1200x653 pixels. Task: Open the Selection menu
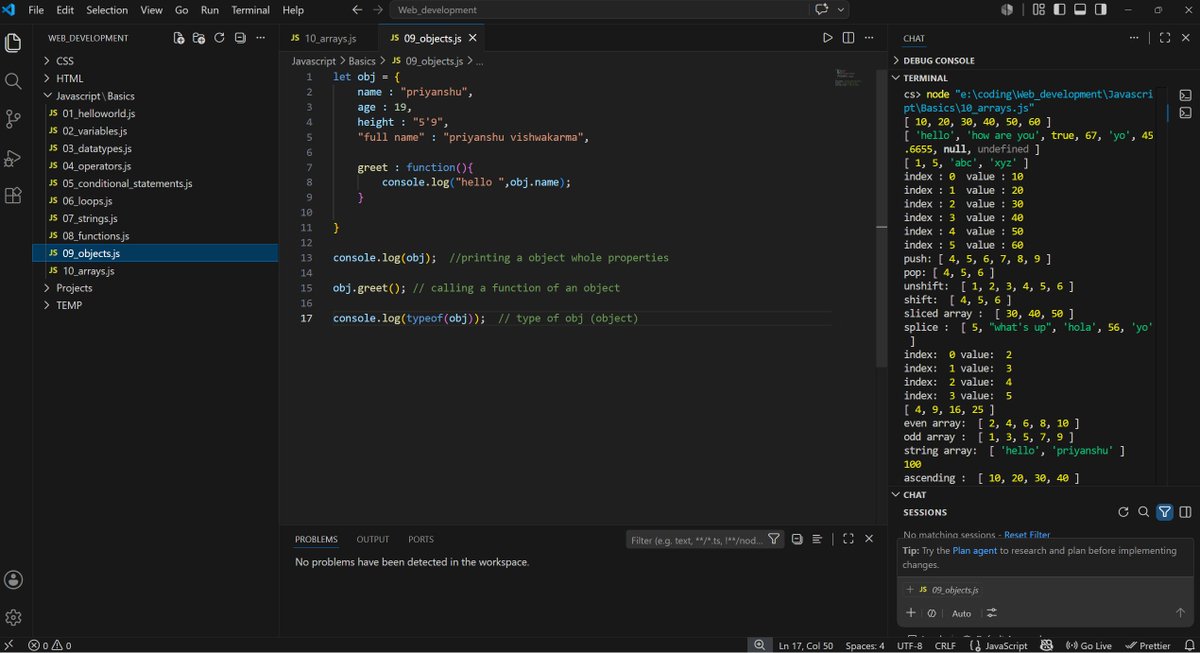click(107, 10)
